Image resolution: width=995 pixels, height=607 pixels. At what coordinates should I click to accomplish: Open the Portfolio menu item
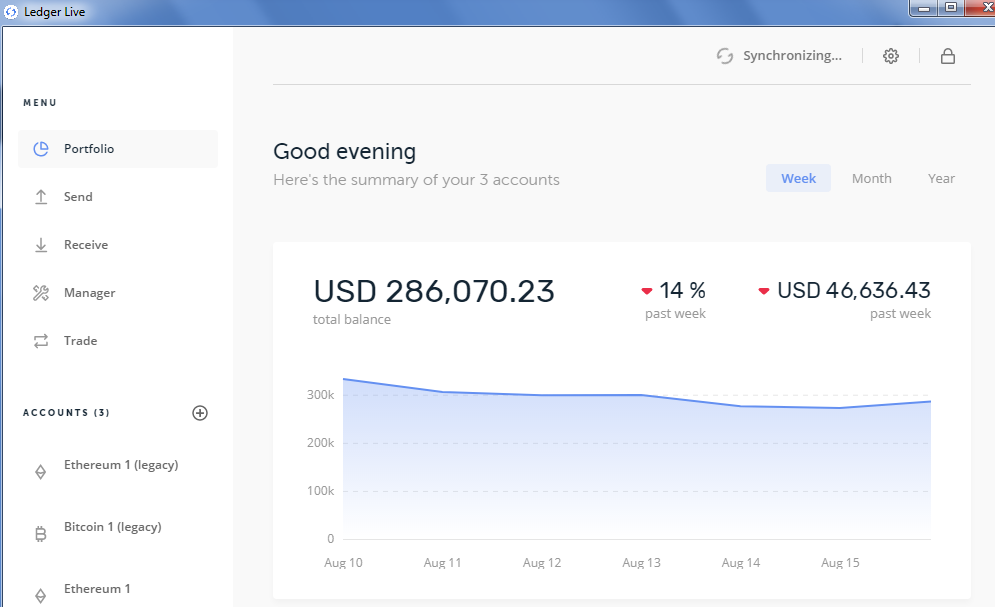pyautogui.click(x=118, y=149)
